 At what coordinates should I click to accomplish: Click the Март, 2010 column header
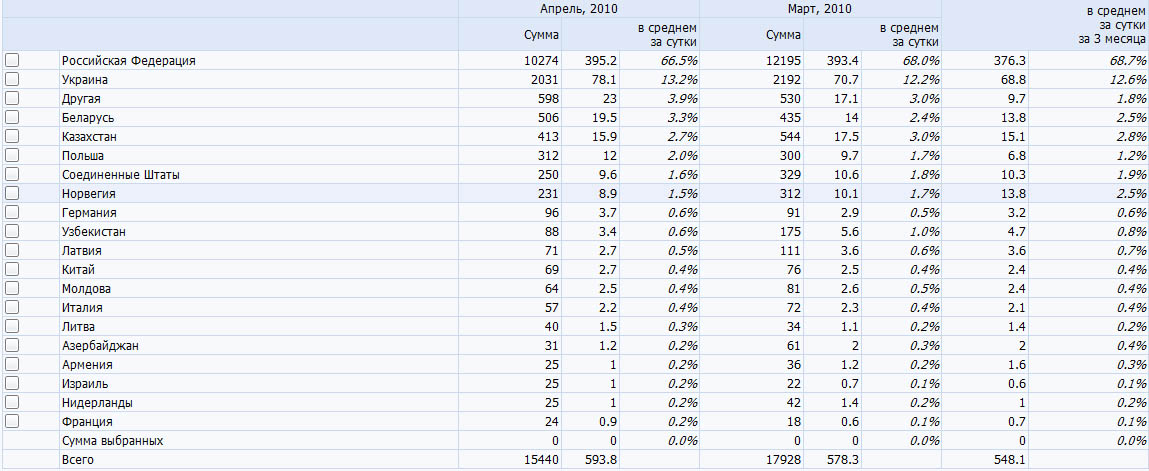820,9
